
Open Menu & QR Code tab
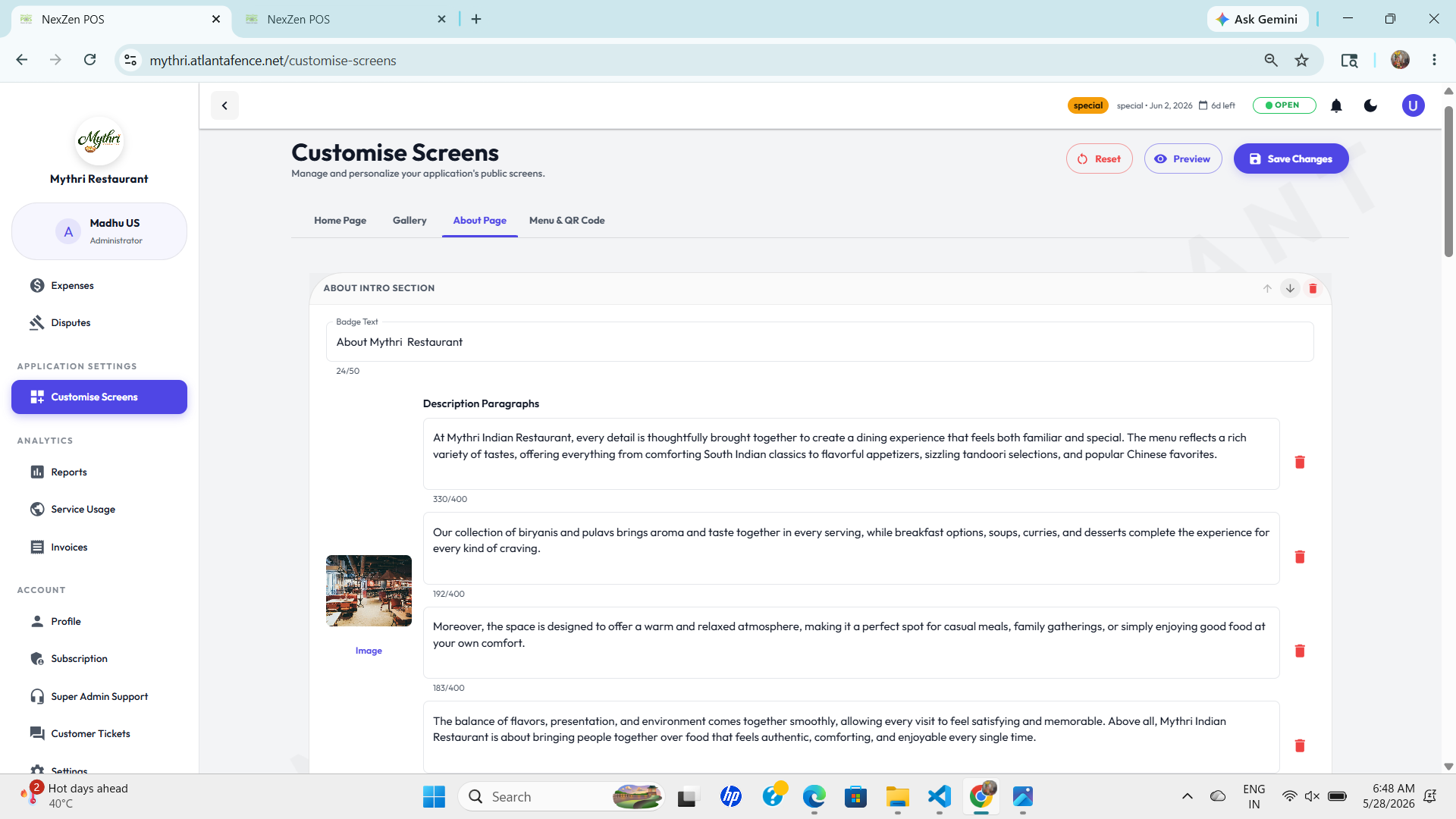pos(566,221)
